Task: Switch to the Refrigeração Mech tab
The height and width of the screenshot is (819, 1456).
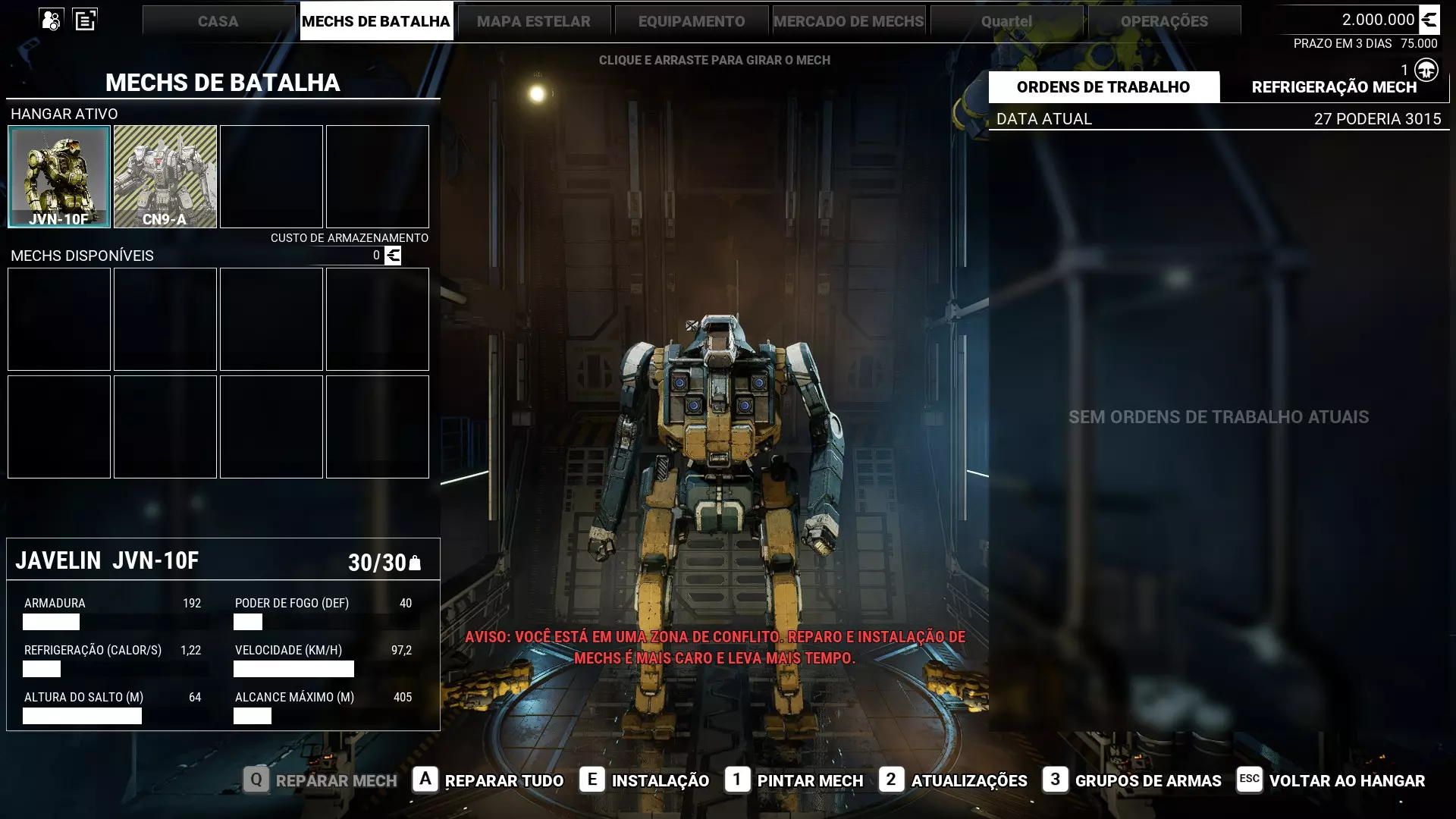Action: point(1333,87)
